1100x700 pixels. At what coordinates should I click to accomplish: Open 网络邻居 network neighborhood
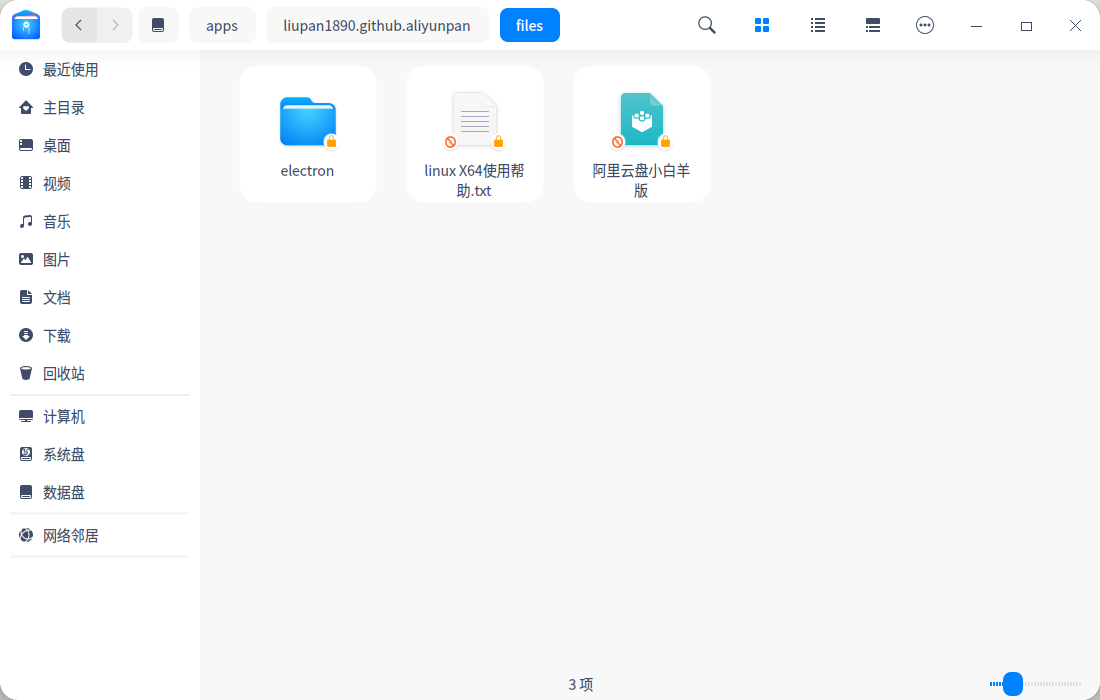point(70,535)
